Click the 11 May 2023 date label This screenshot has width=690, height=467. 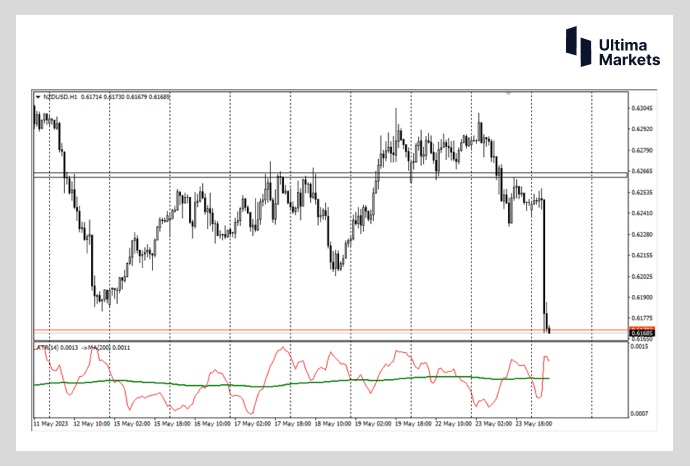coord(51,423)
